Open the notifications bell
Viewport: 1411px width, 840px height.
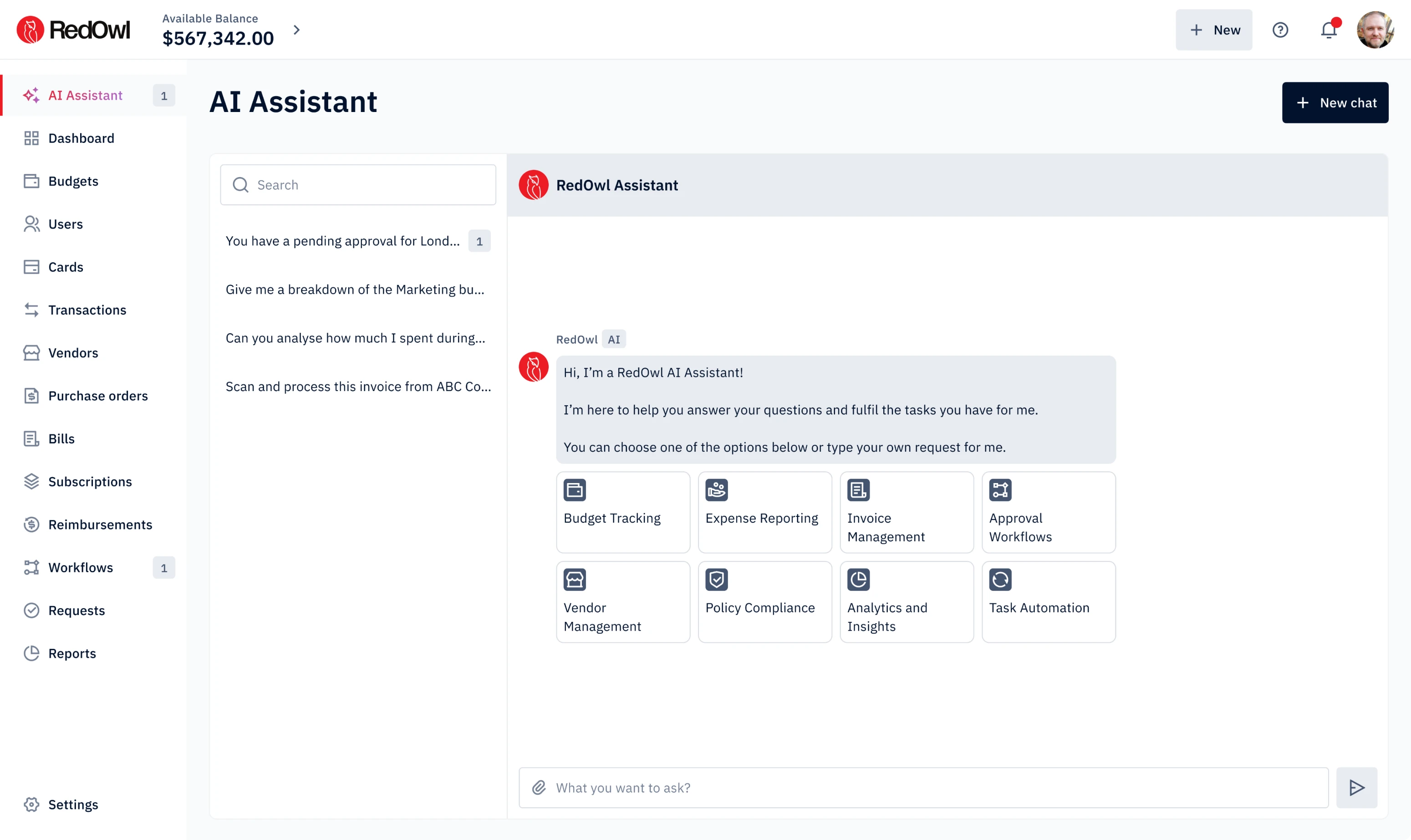1329,30
